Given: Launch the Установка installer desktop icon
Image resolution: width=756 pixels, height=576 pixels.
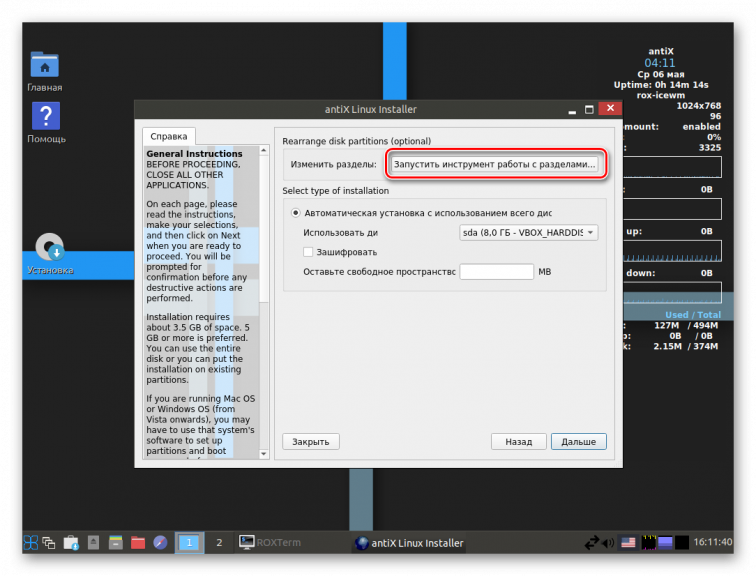Looking at the screenshot, I should (x=50, y=254).
